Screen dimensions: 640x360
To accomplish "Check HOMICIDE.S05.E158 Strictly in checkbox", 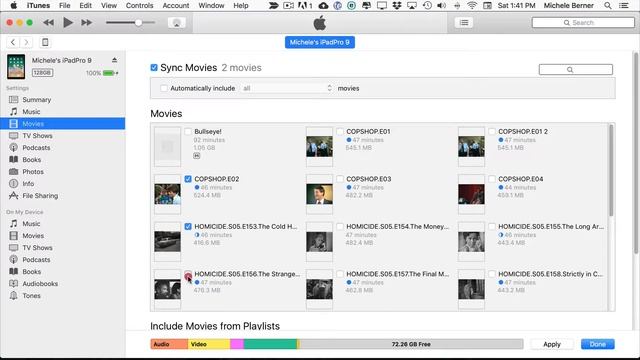I will coord(492,274).
